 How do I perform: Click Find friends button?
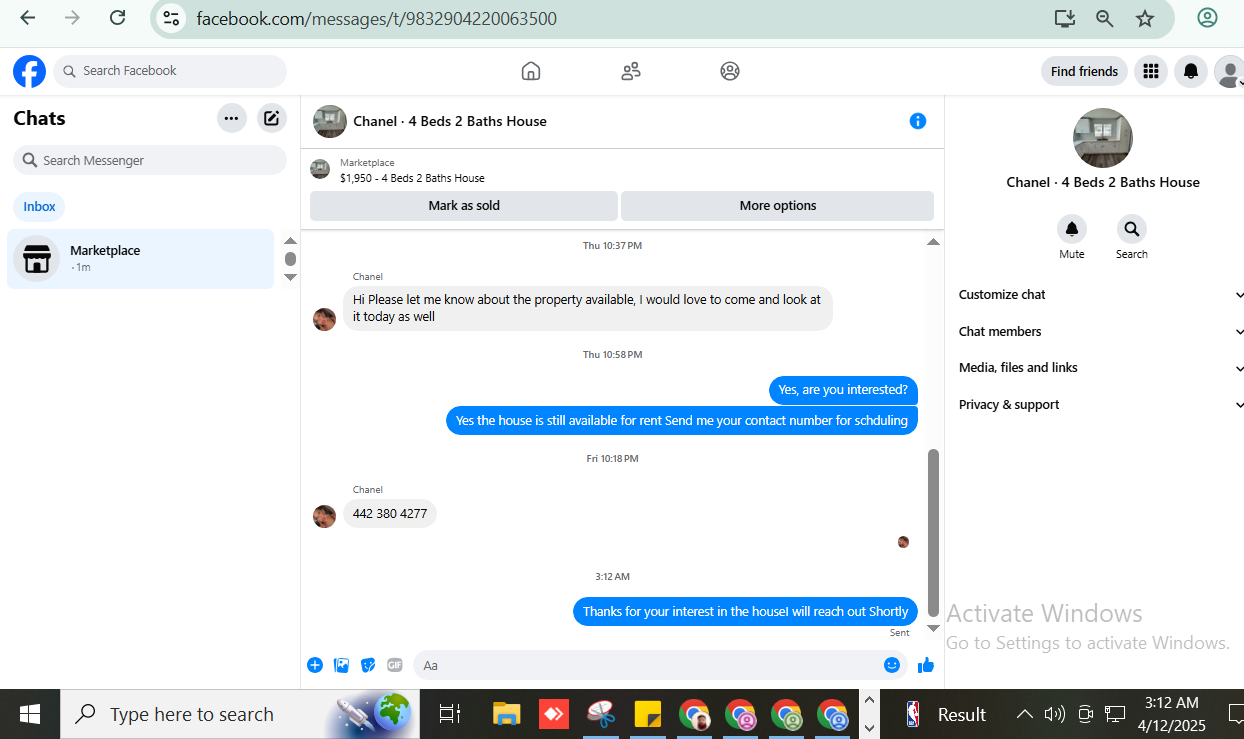(x=1084, y=71)
